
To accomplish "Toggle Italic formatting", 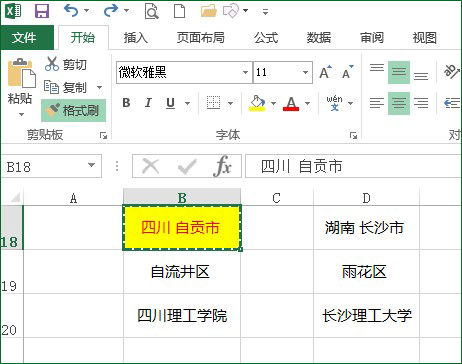I will point(148,103).
